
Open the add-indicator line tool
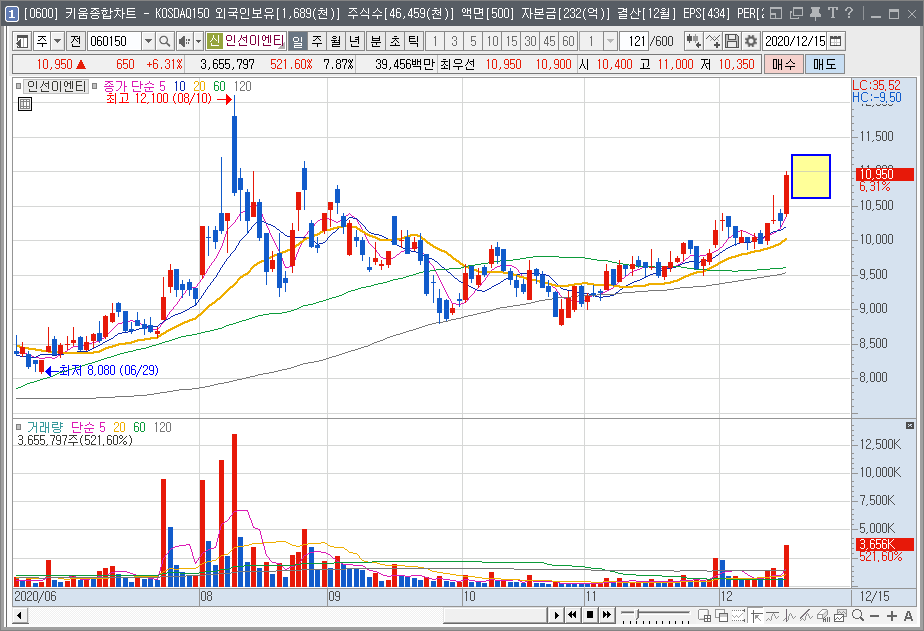pyautogui.click(x=712, y=41)
